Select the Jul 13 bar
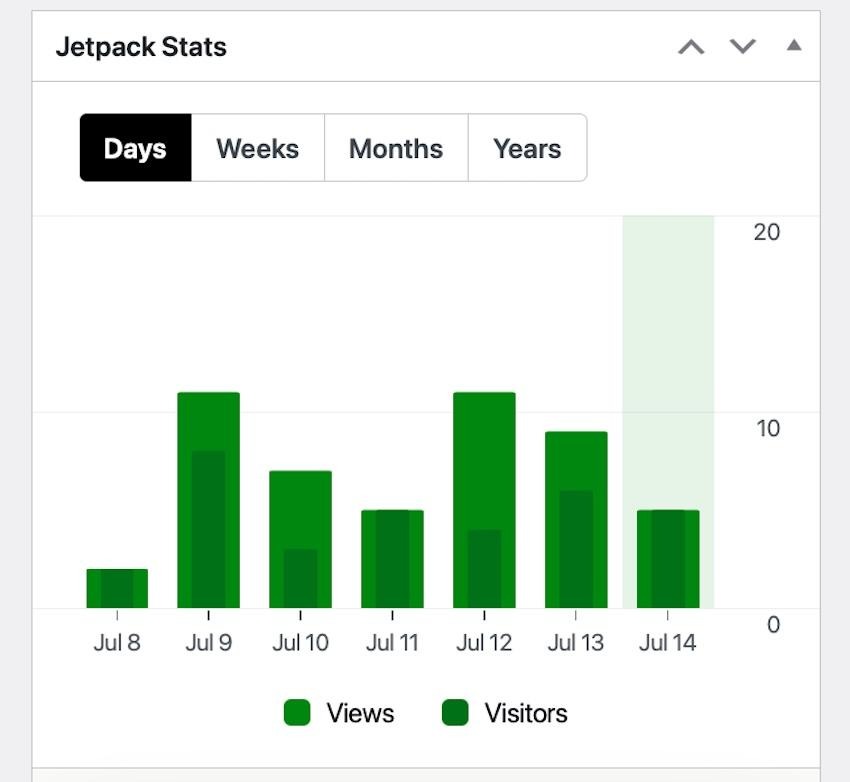This screenshot has height=782, width=850. (x=576, y=520)
